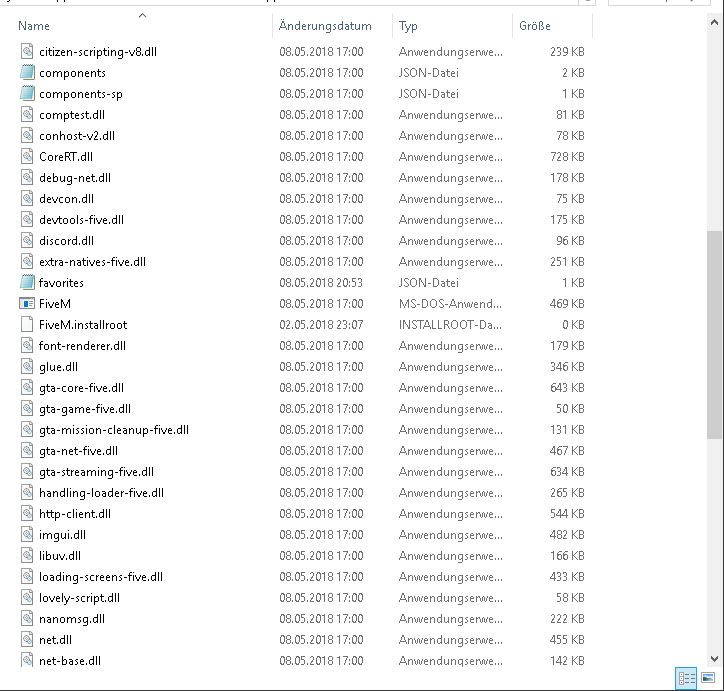Click the INSTALLROOT-Da... type cell
The height and width of the screenshot is (691, 724).
[x=450, y=324]
